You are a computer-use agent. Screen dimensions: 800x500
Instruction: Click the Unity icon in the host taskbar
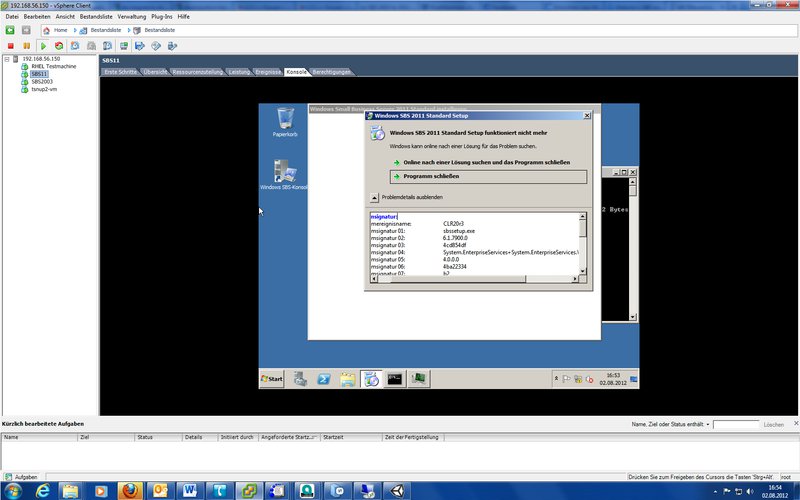click(x=396, y=491)
